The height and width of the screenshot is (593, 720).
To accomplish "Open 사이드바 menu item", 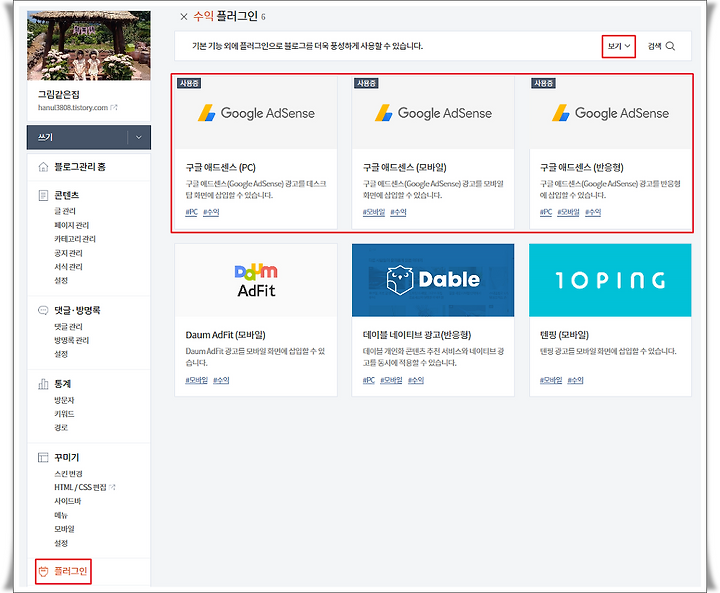I will click(68, 501).
